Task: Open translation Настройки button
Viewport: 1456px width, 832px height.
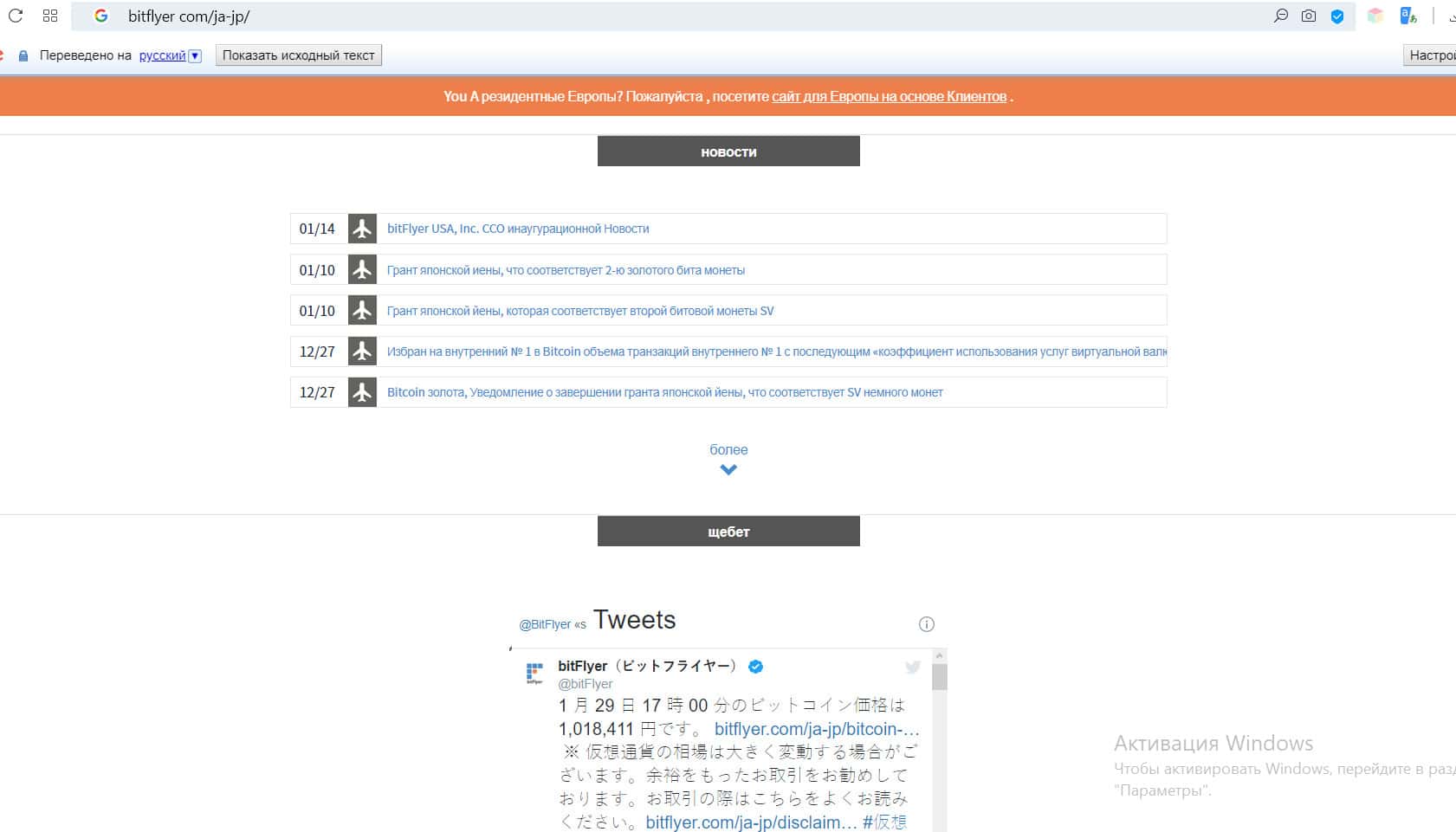Action: tap(1430, 55)
